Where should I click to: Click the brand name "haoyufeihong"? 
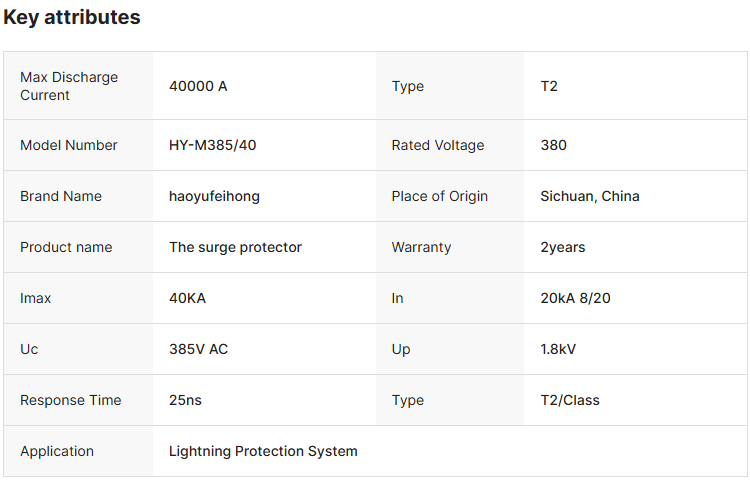tap(214, 196)
